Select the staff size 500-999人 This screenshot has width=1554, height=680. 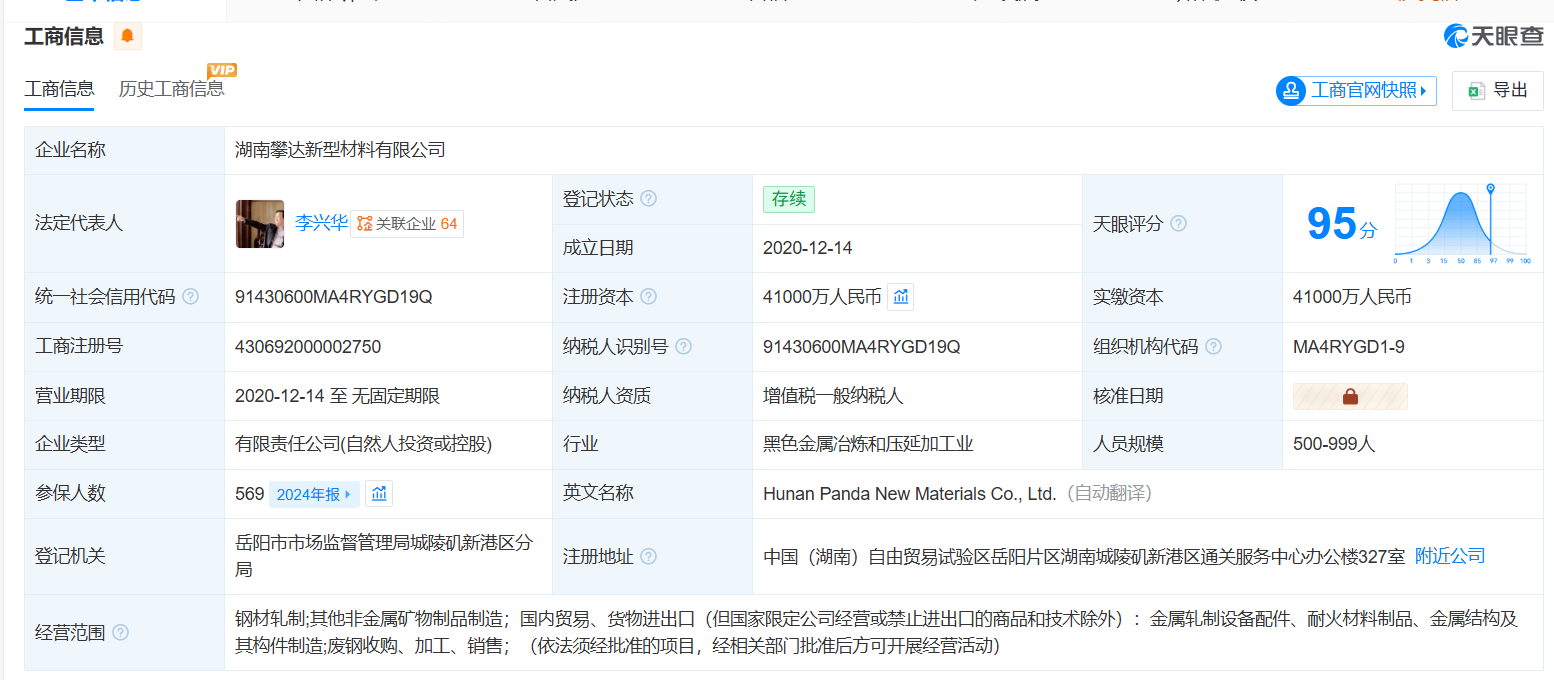point(1334,444)
